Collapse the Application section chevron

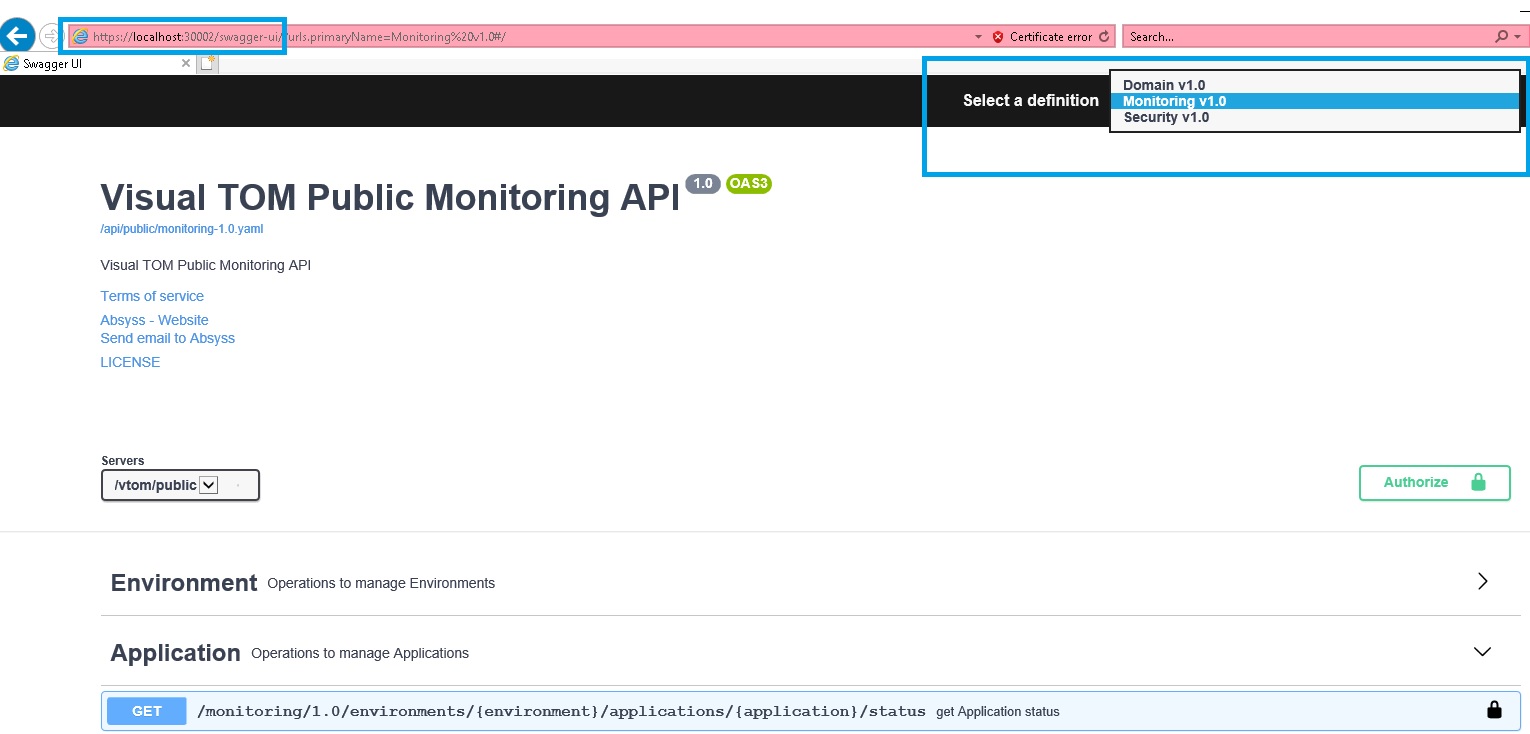[1482, 651]
